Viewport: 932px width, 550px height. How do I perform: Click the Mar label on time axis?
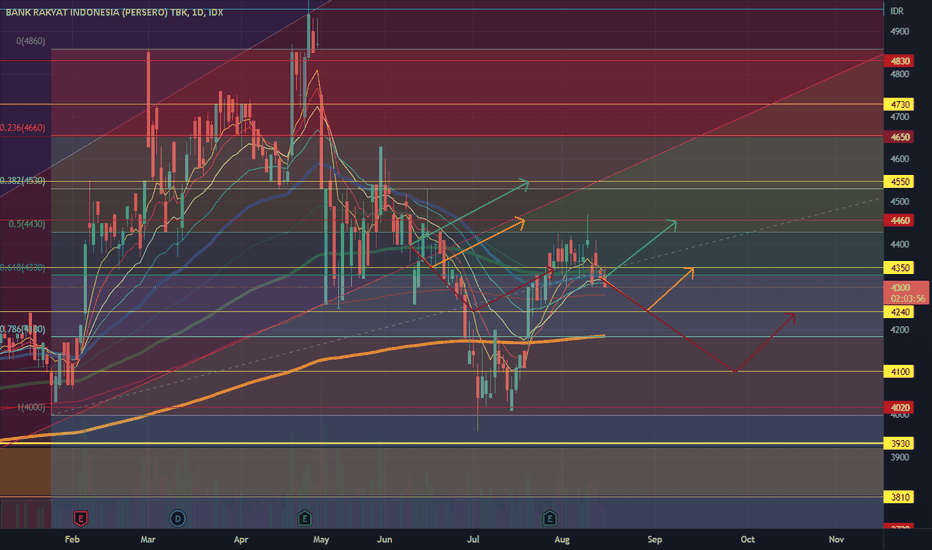pyautogui.click(x=148, y=539)
